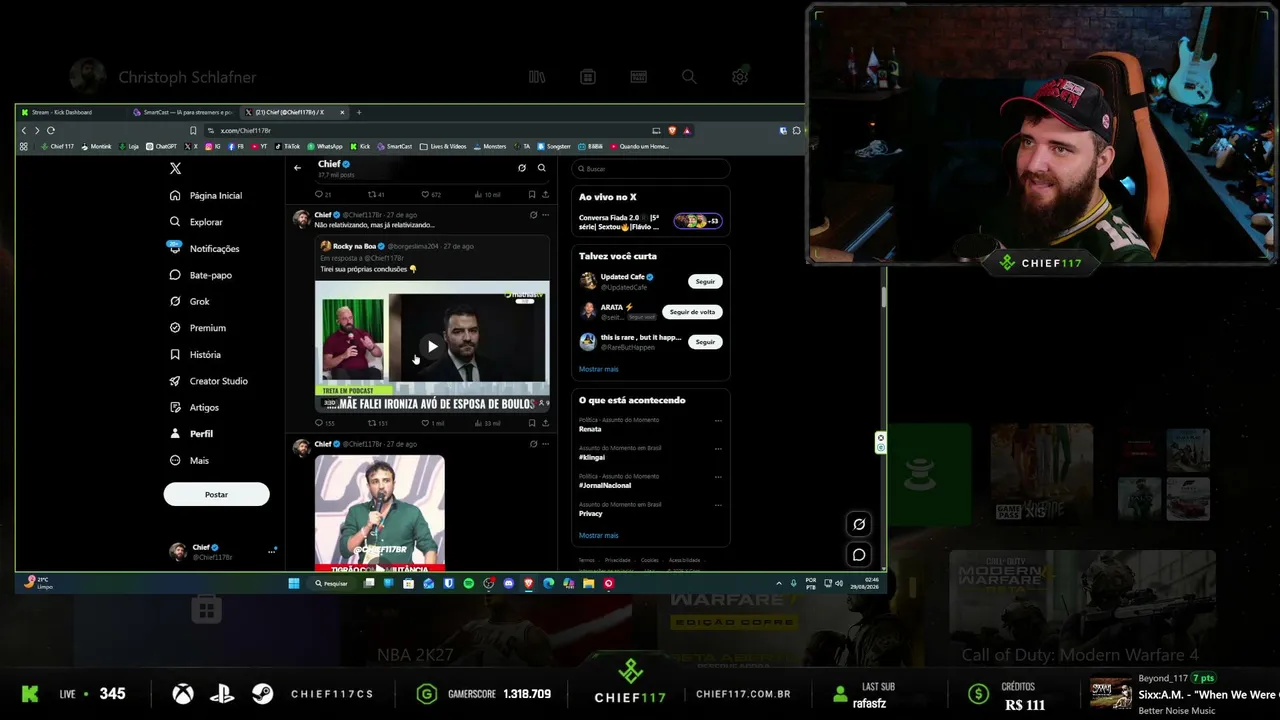Click the Buscar search field
The width and height of the screenshot is (1280, 720).
pos(651,169)
